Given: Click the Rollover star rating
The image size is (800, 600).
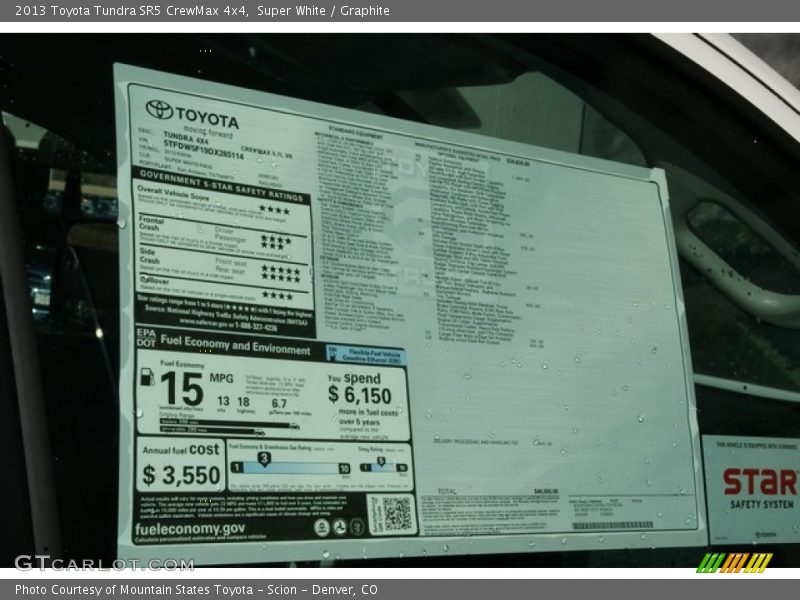Looking at the screenshot, I should (277, 295).
